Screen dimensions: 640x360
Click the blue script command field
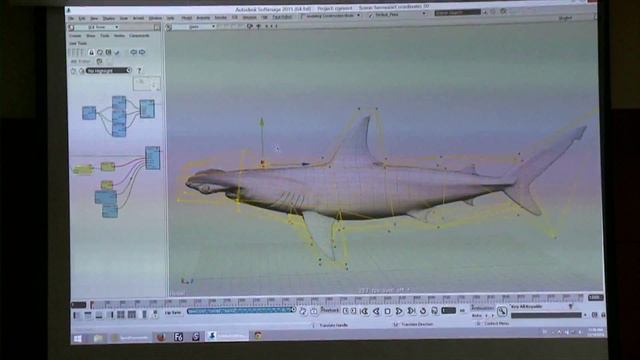pyautogui.click(x=240, y=311)
